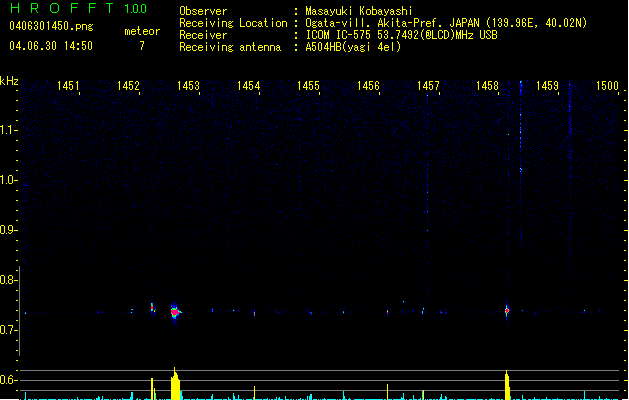
Task: Click the 0.8 kHz frequency label
Action: (x=8, y=280)
